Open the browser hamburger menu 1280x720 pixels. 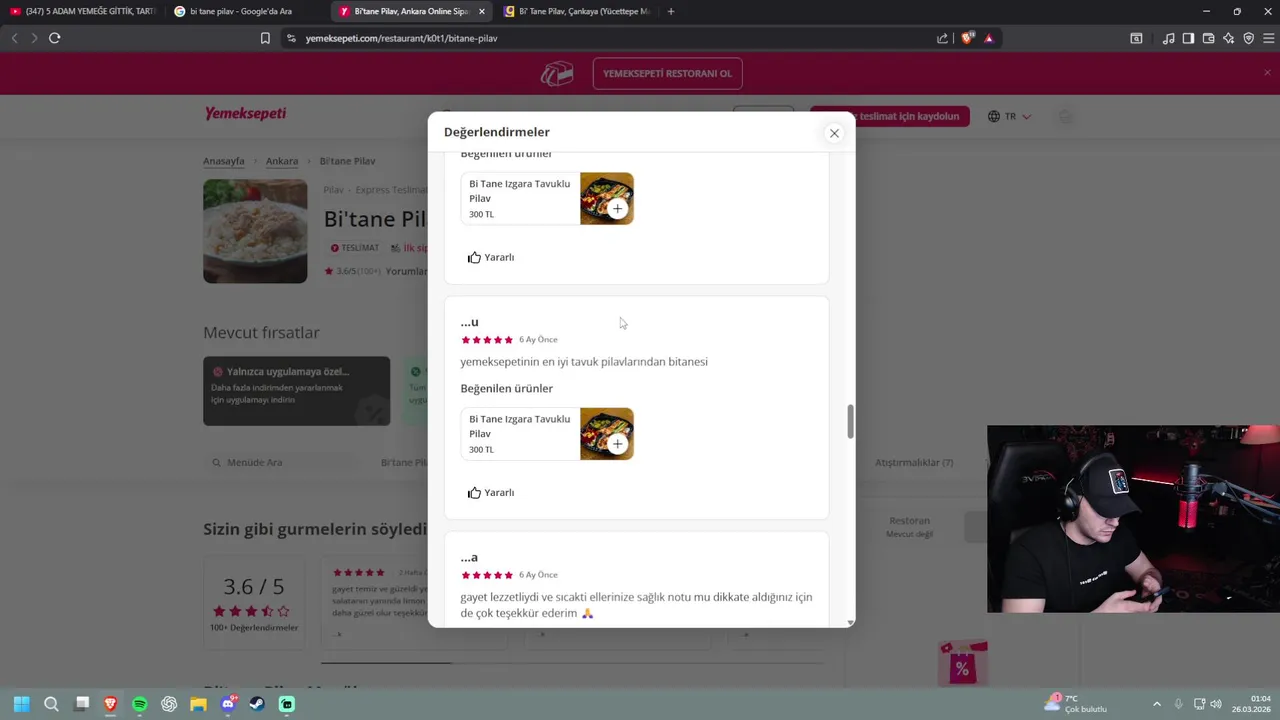pos(1267,38)
